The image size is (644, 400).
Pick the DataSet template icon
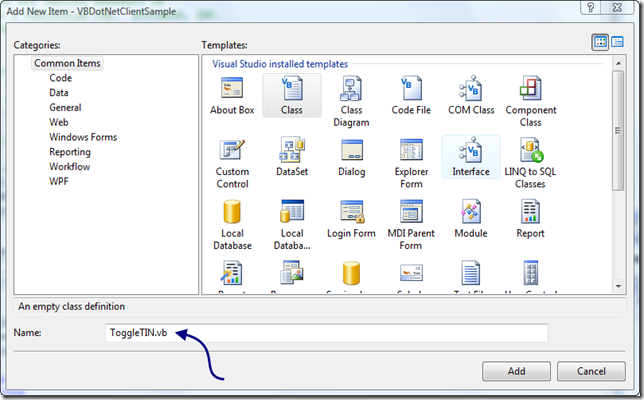point(292,150)
